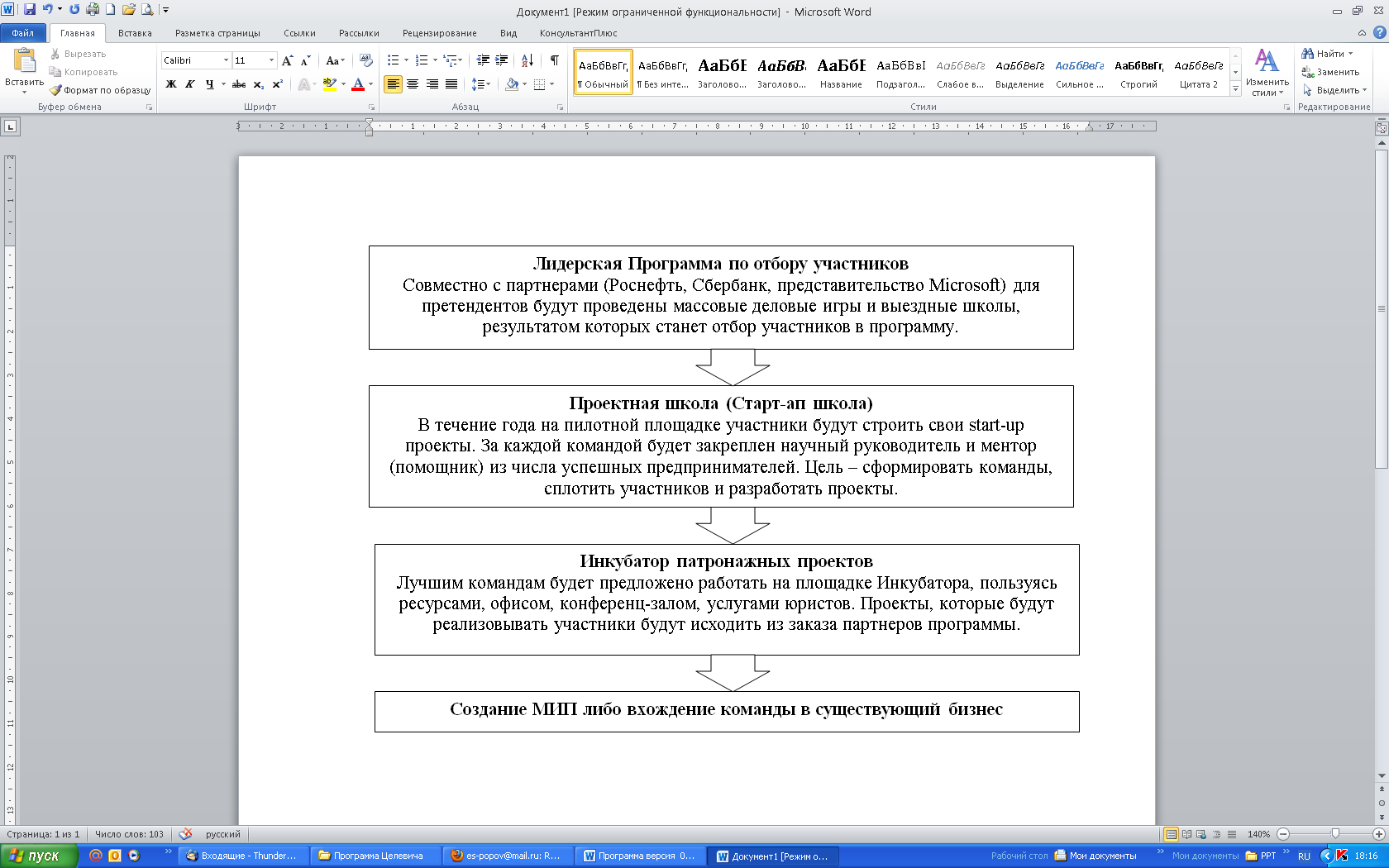The height and width of the screenshot is (868, 1389).
Task: Open the font size 11 dropdown
Action: 271,60
